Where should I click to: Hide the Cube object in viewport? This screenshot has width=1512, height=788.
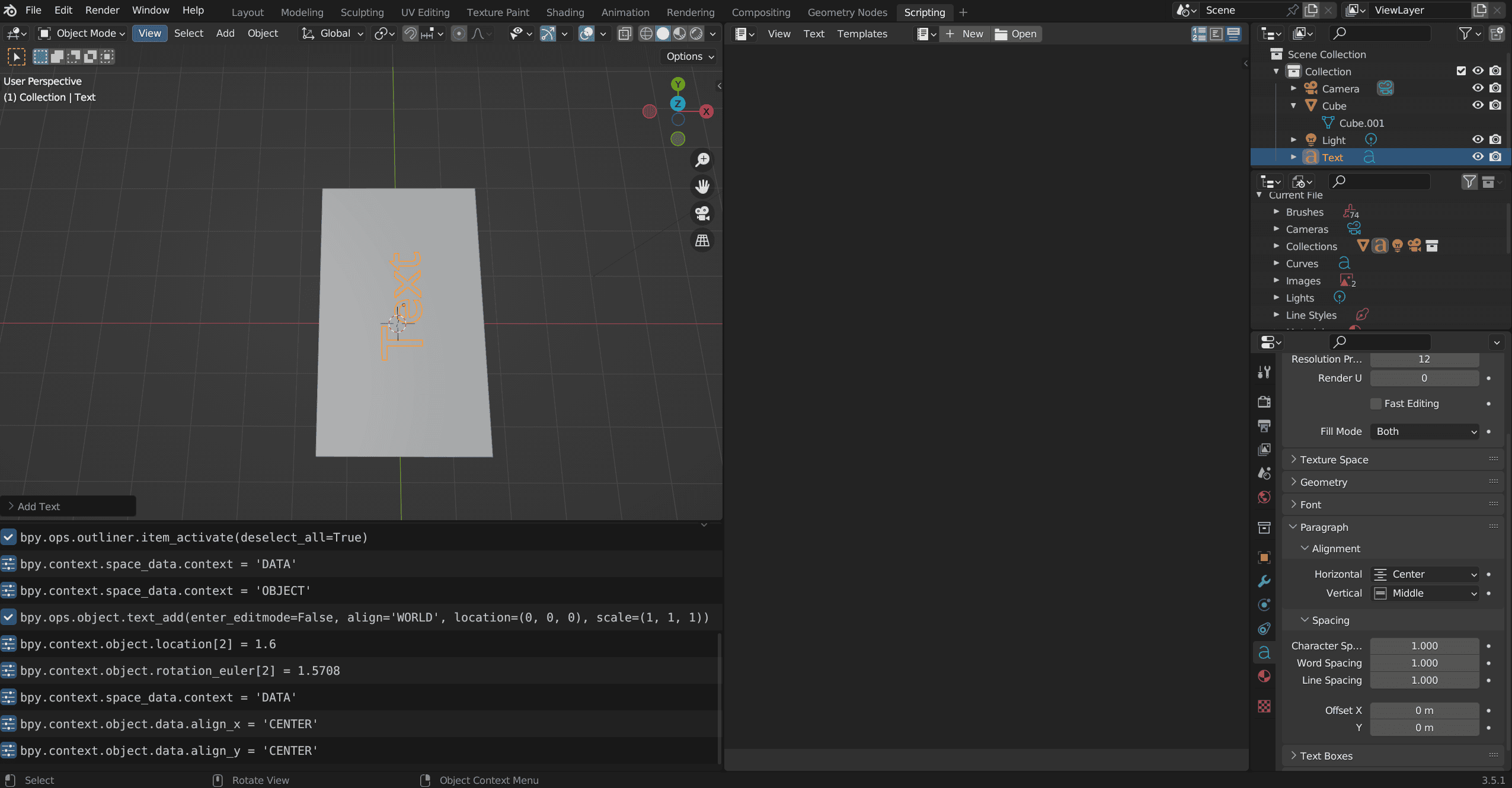coord(1478,105)
